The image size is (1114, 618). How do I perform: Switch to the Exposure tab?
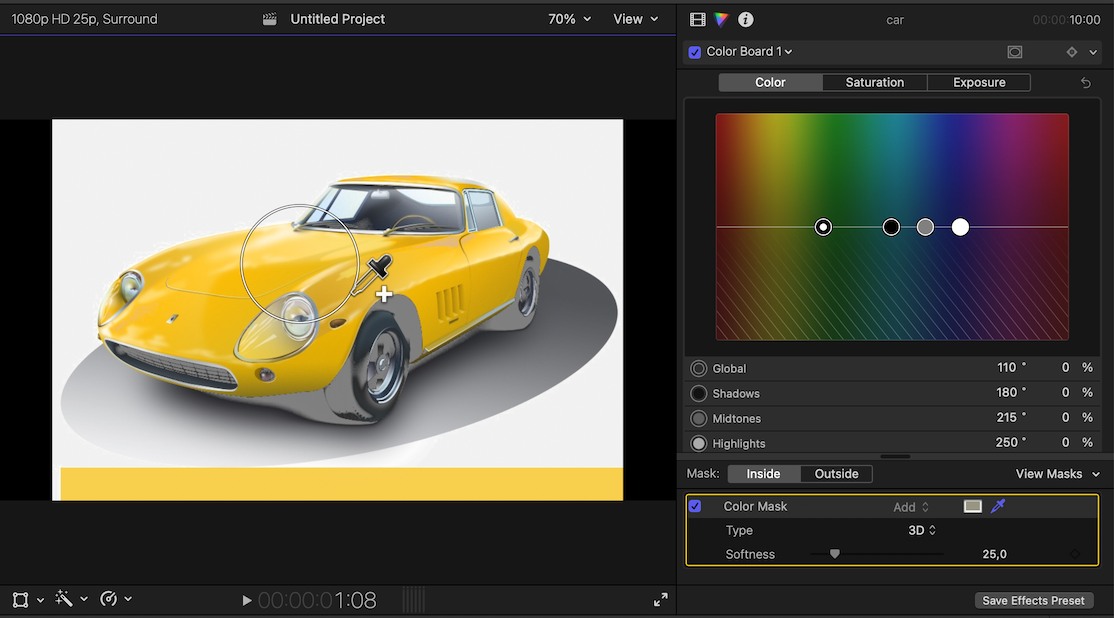pos(979,83)
